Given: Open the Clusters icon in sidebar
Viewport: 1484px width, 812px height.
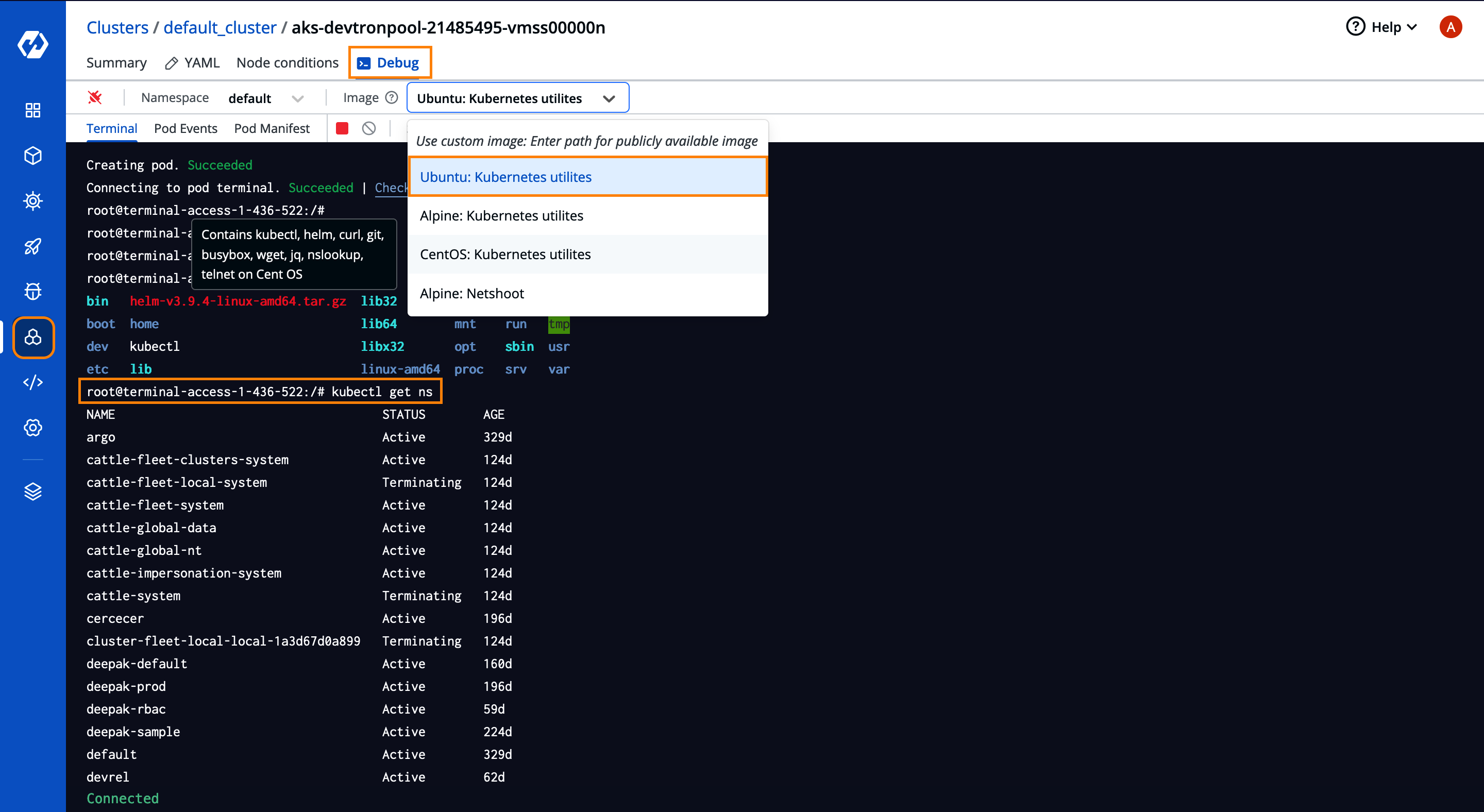Looking at the screenshot, I should [33, 337].
